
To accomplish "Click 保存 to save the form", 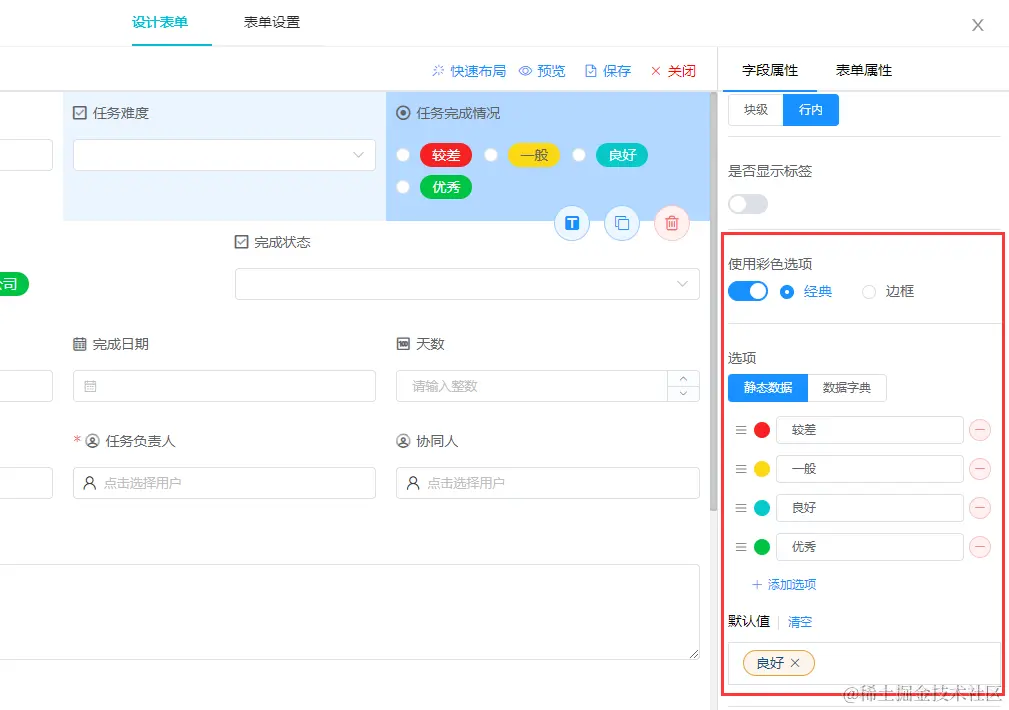I will (x=608, y=71).
